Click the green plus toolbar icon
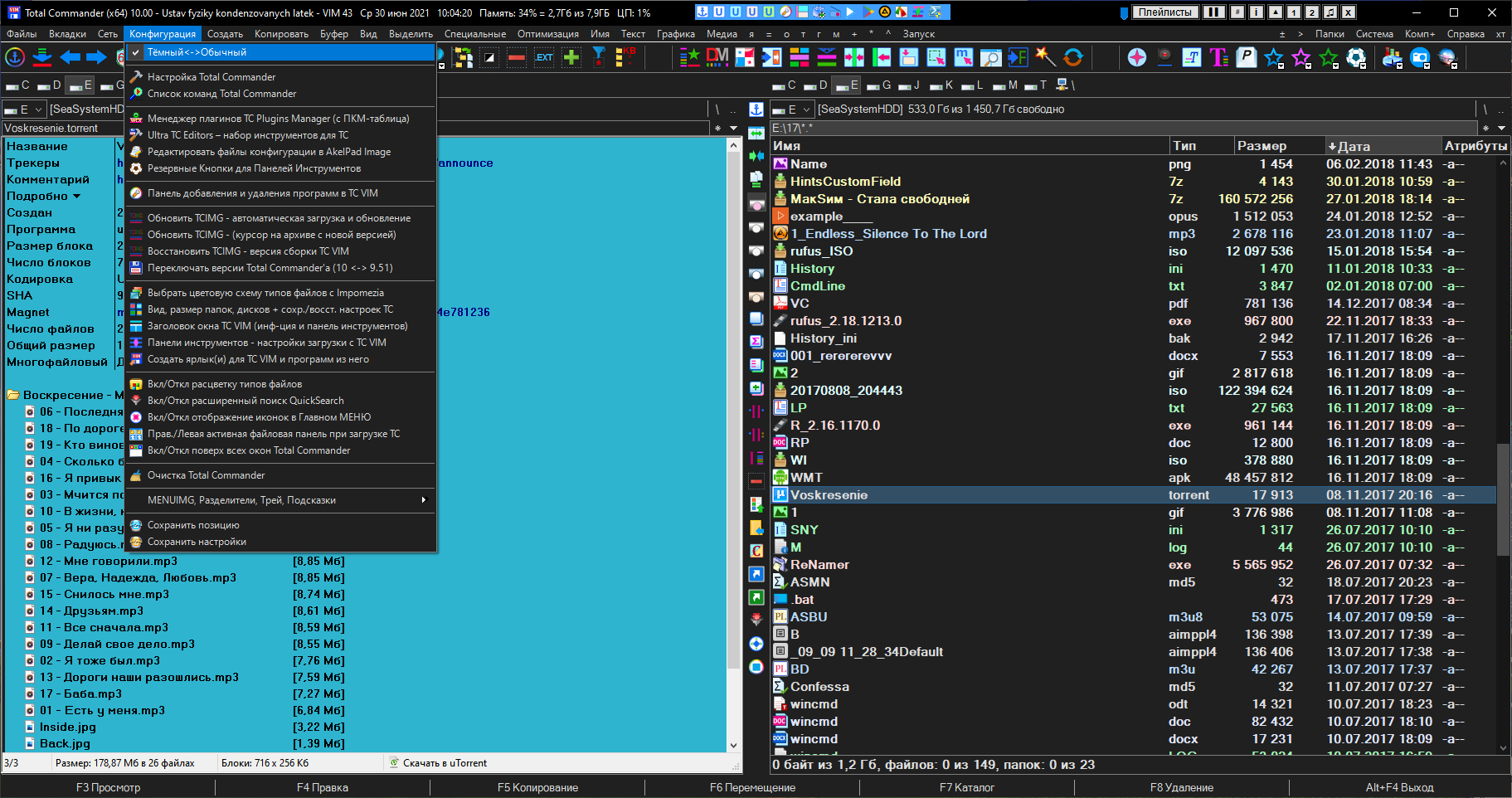 [571, 57]
